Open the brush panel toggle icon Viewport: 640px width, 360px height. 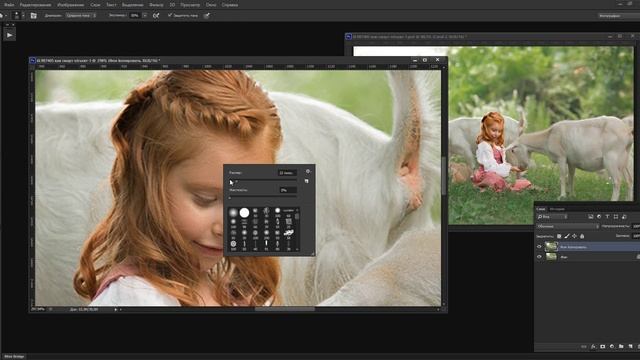pos(33,16)
